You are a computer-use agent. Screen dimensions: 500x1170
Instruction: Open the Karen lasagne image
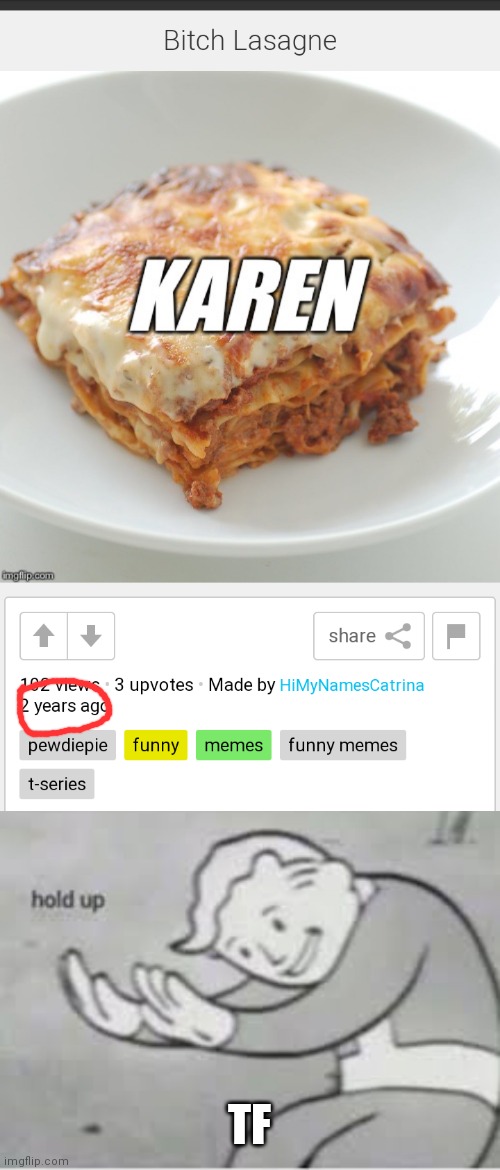(250, 327)
